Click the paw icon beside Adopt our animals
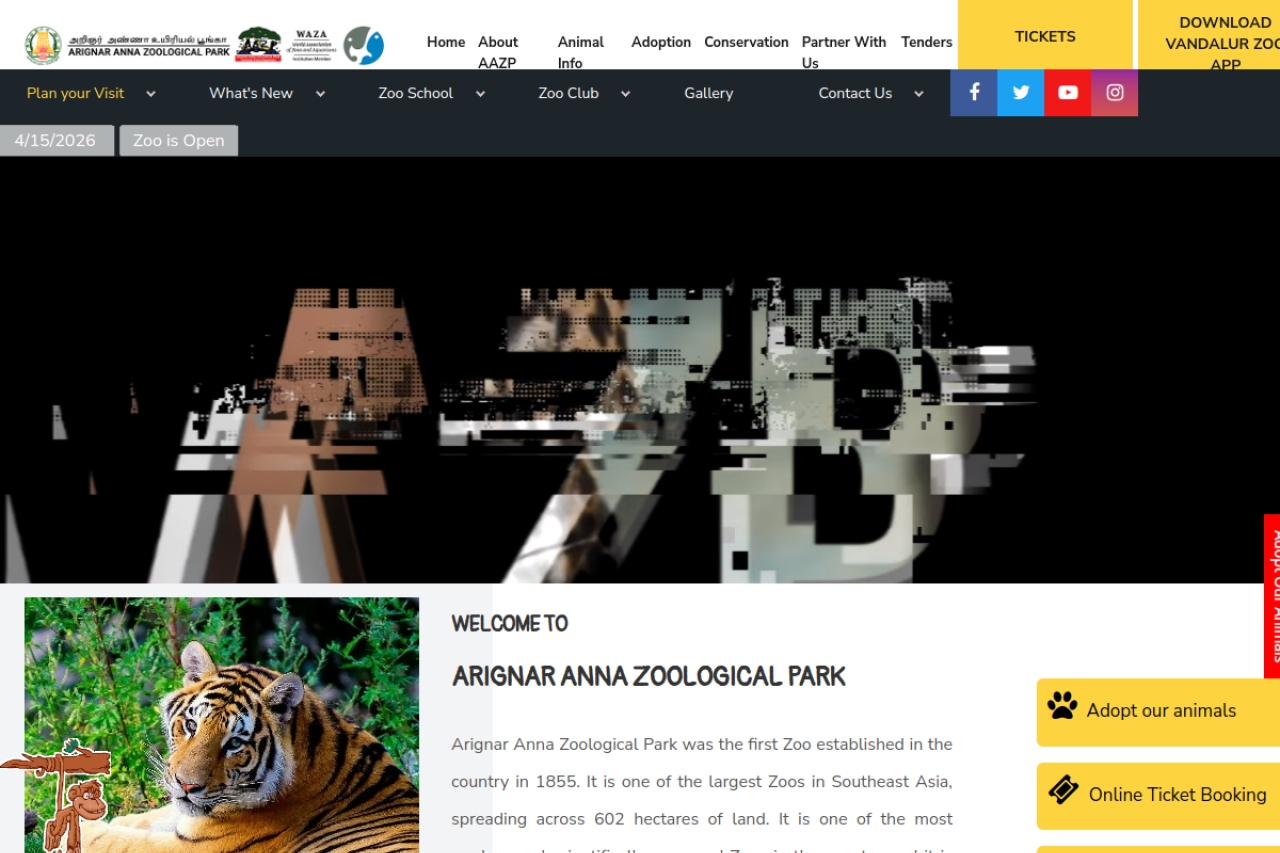Viewport: 1280px width, 853px height. (x=1062, y=706)
